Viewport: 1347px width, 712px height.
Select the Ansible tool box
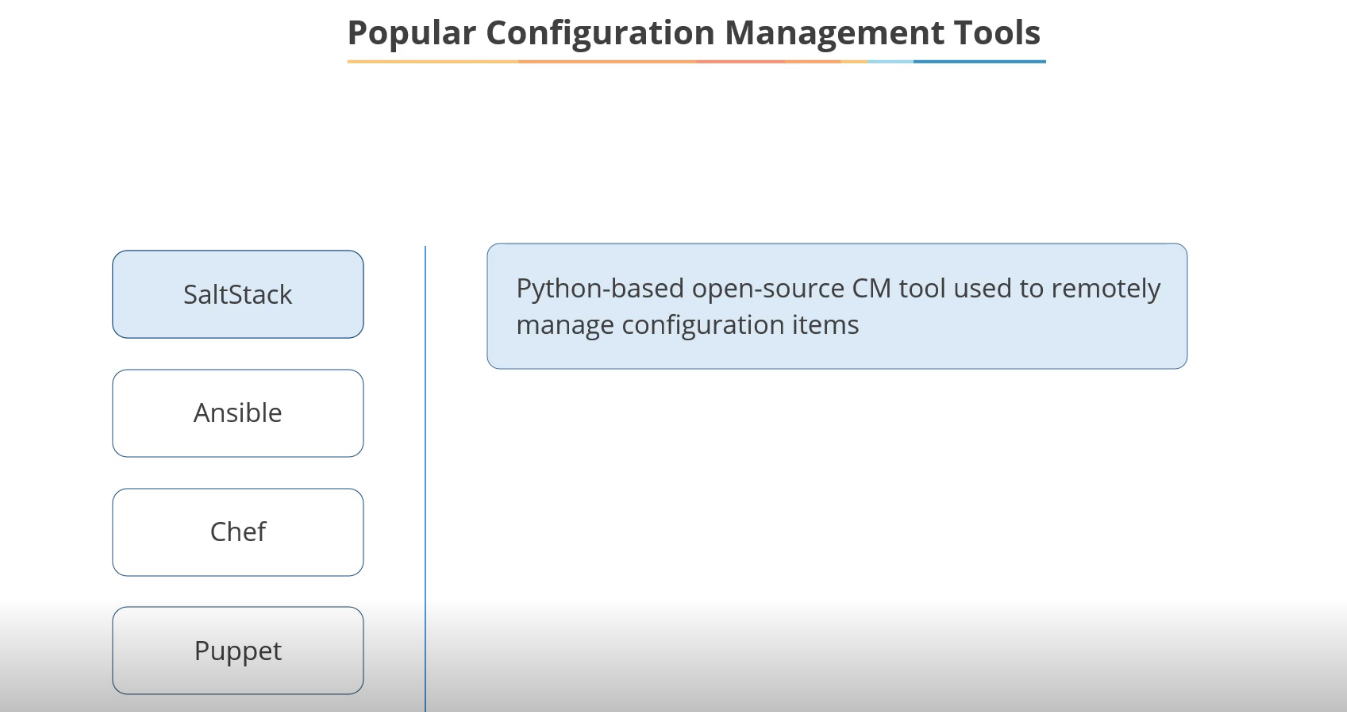pos(238,413)
